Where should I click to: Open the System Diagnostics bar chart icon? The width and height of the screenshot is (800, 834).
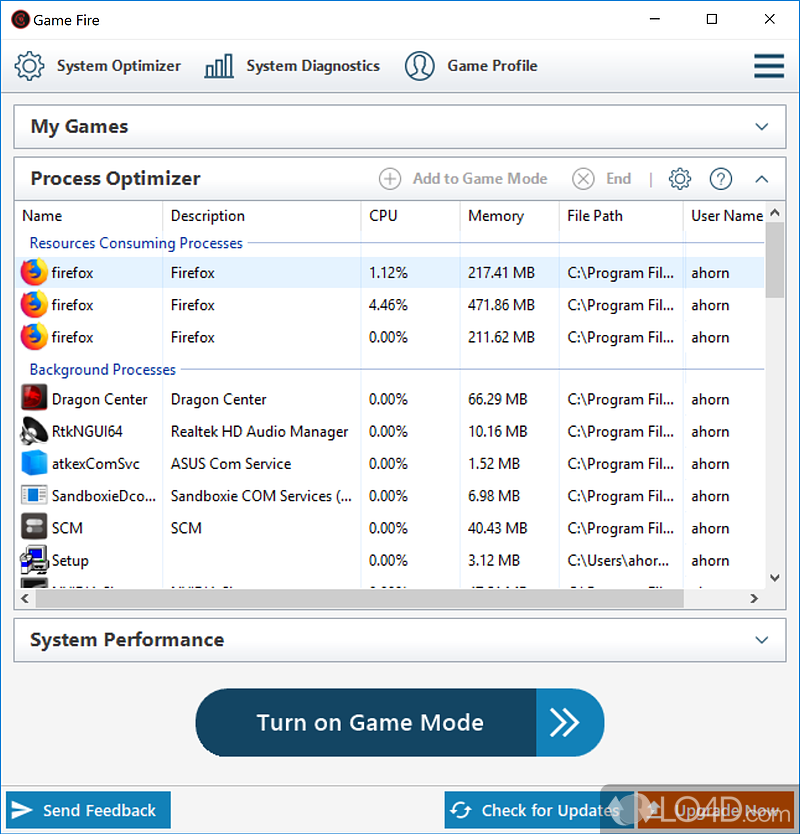(219, 66)
